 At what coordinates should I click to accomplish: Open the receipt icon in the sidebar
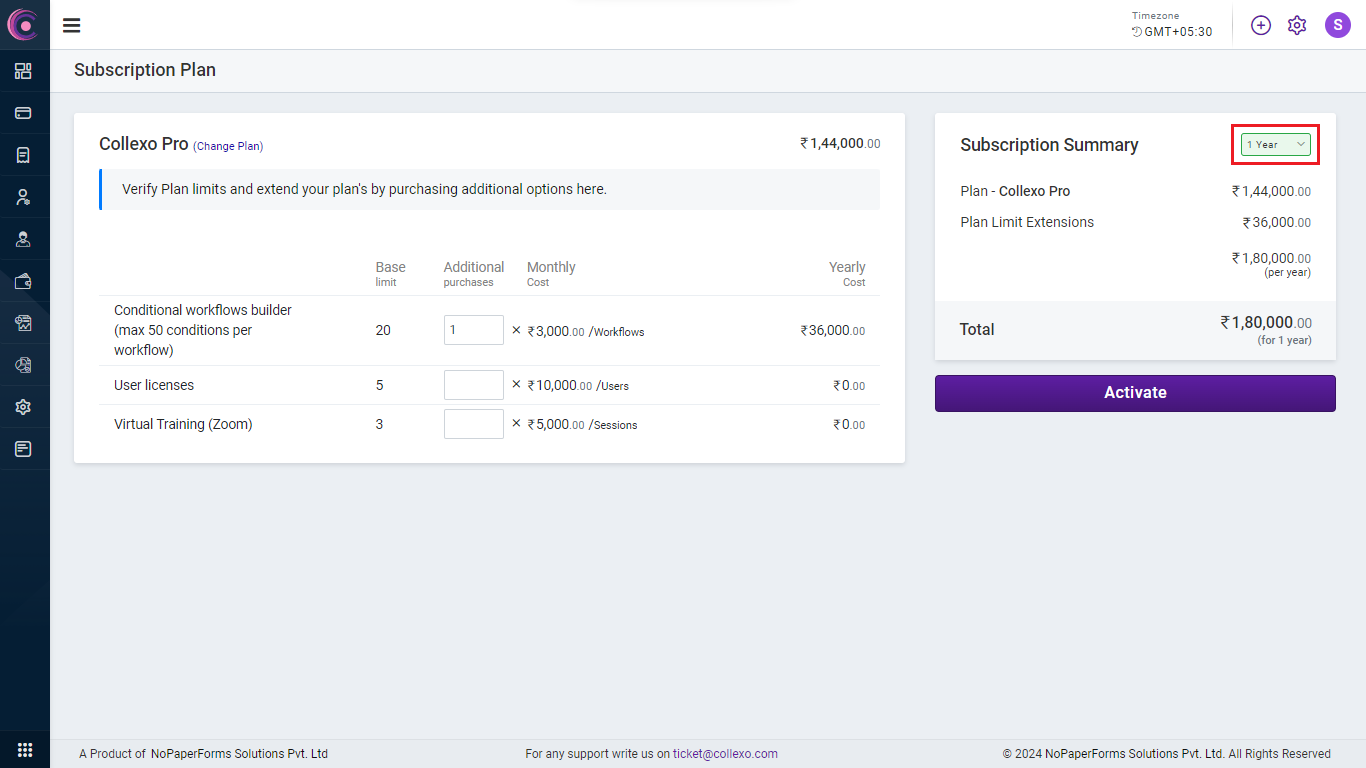(23, 155)
